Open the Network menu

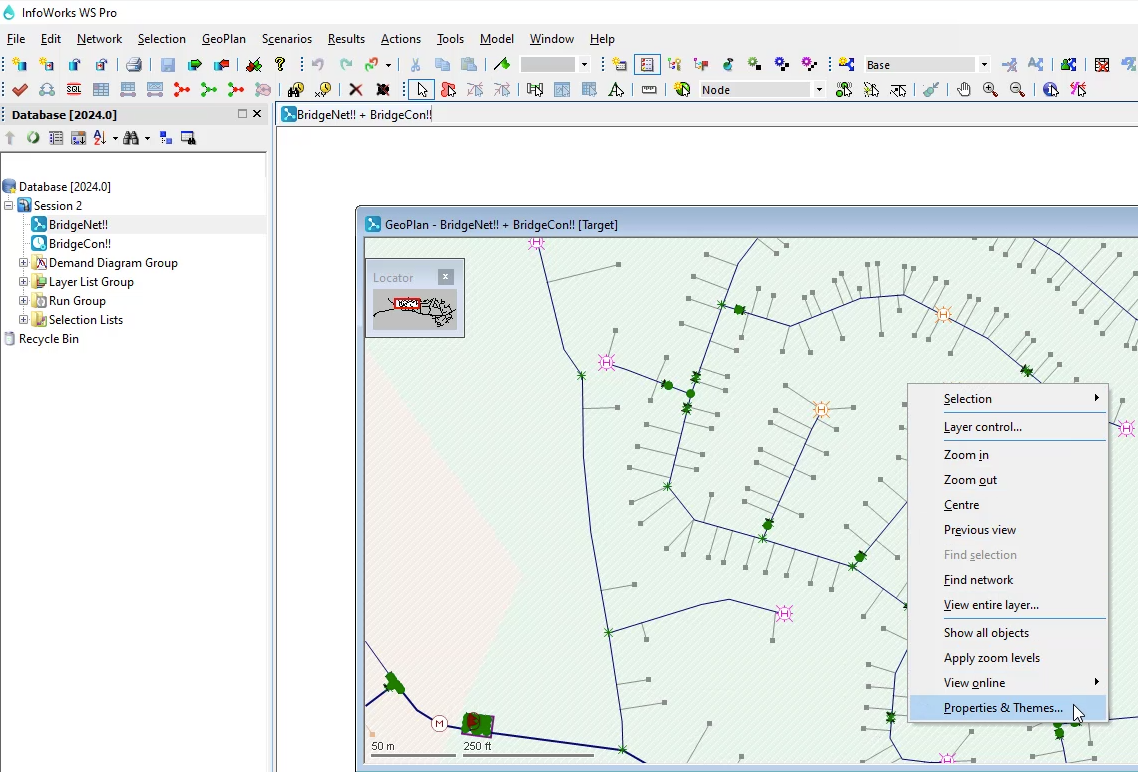[x=99, y=39]
